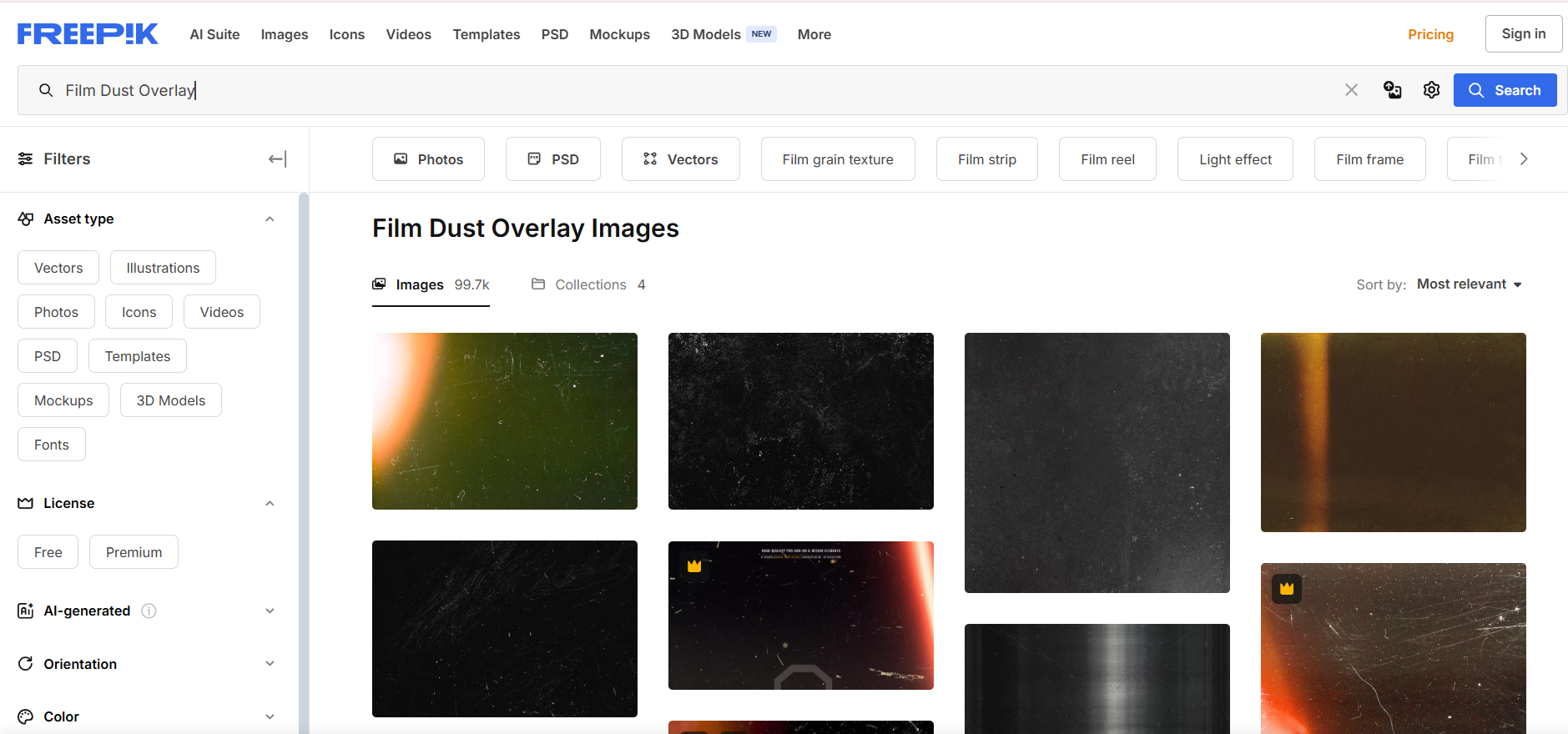Filter results by Photos chip

(428, 159)
